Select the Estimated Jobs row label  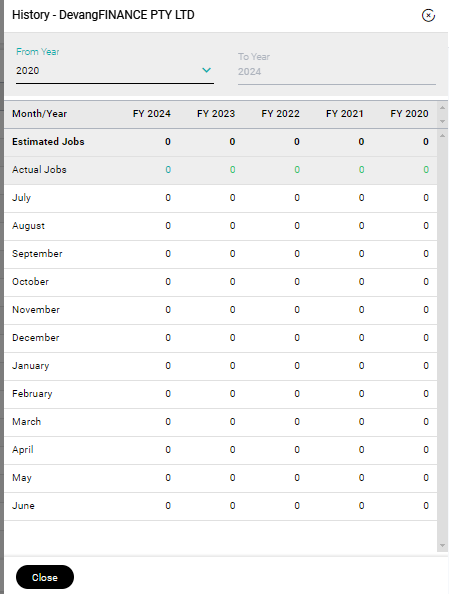coord(48,142)
